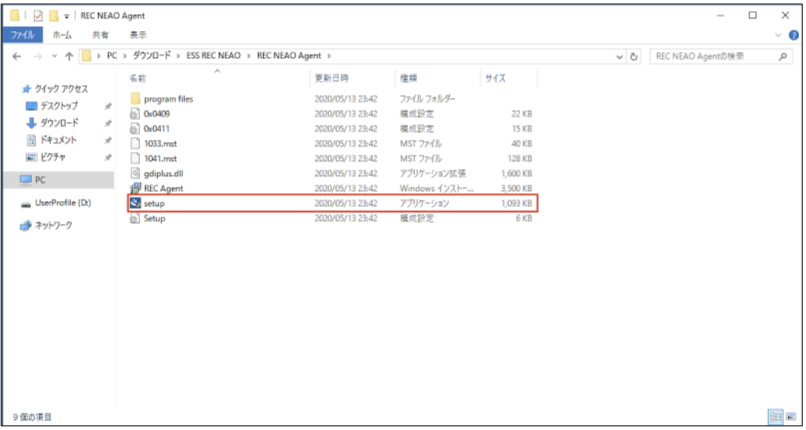This screenshot has height=430, width=806.
Task: Click the 1,093 KB size value
Action: coord(516,203)
